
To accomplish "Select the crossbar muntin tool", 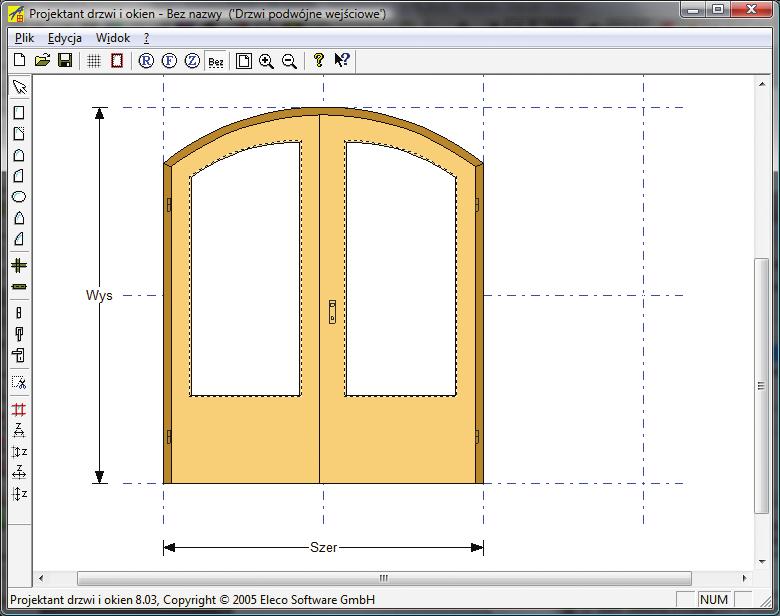I will [19, 265].
